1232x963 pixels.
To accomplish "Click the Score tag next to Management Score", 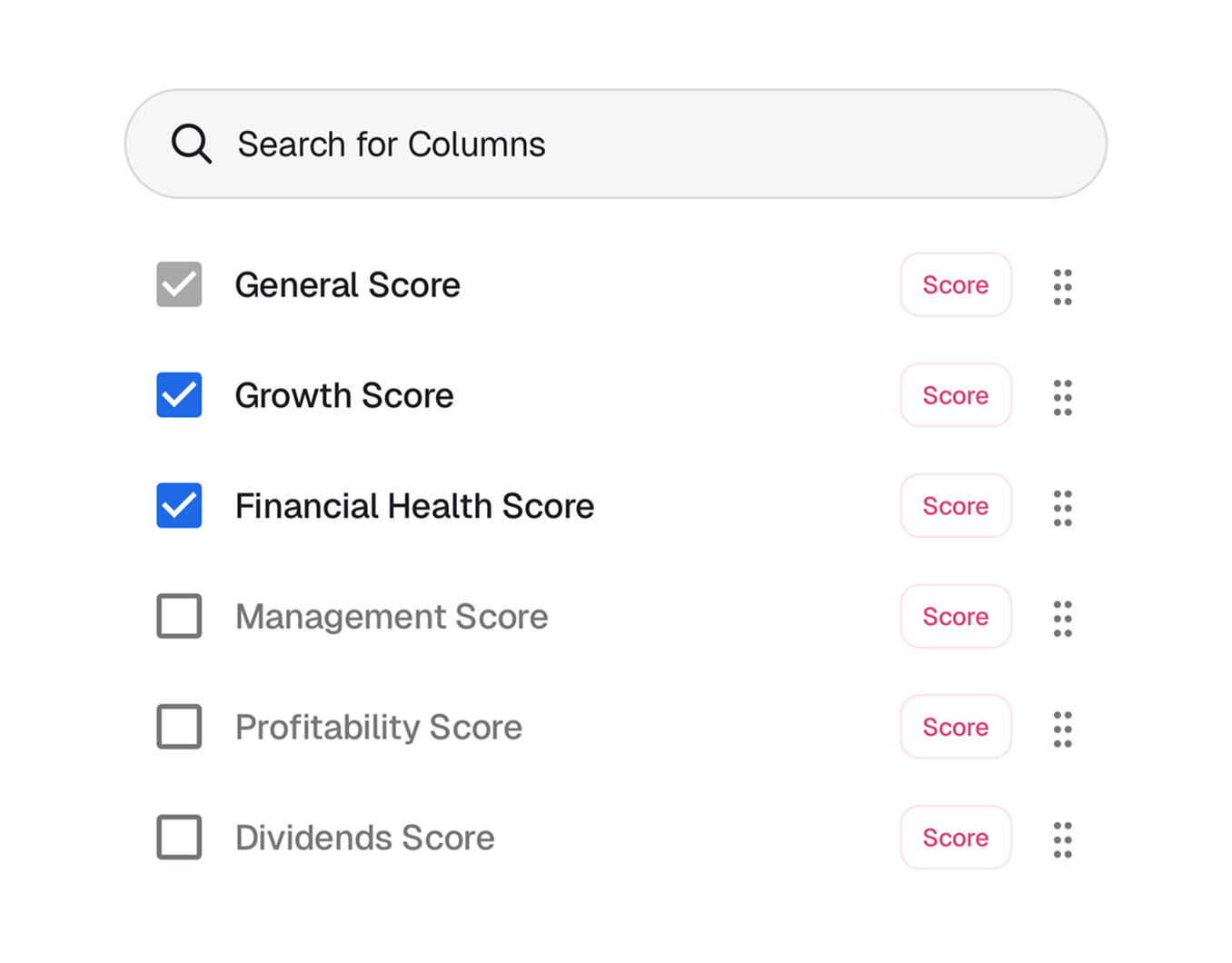I will pyautogui.click(x=955, y=617).
